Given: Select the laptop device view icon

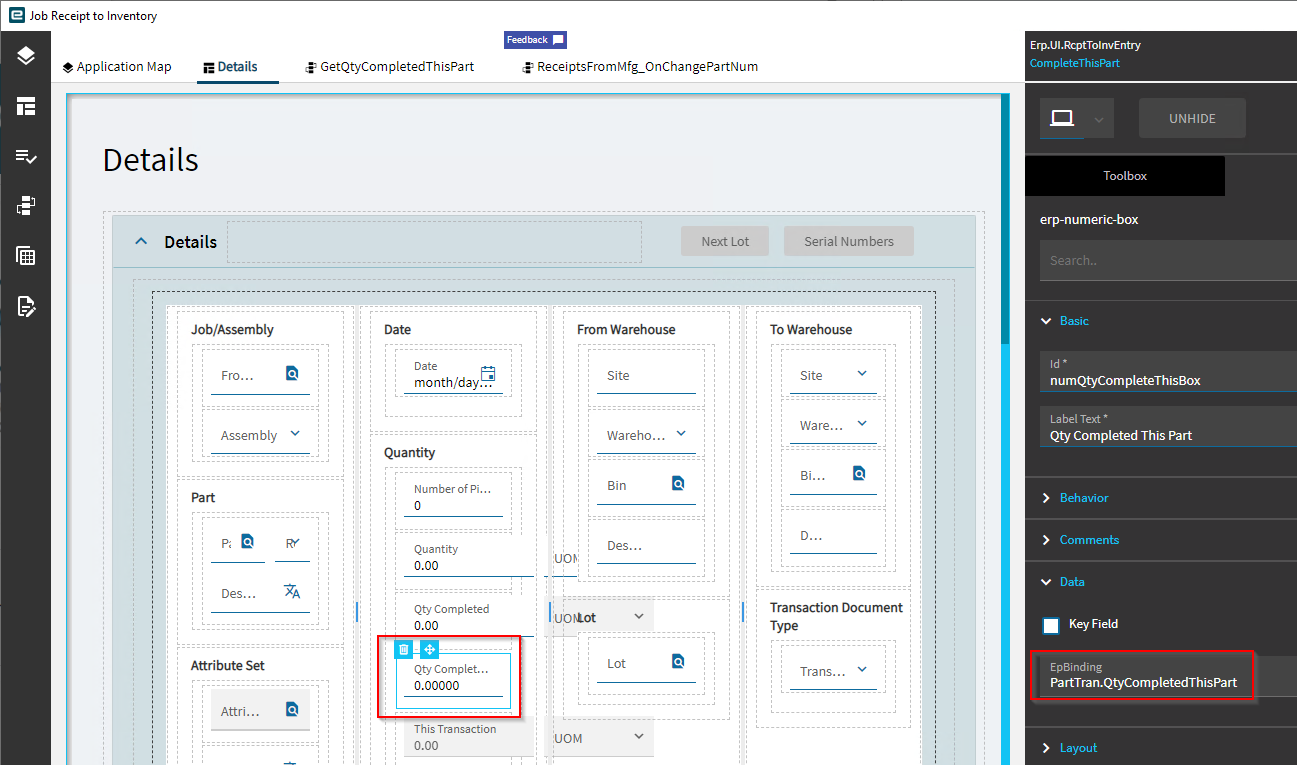Looking at the screenshot, I should (x=1062, y=118).
